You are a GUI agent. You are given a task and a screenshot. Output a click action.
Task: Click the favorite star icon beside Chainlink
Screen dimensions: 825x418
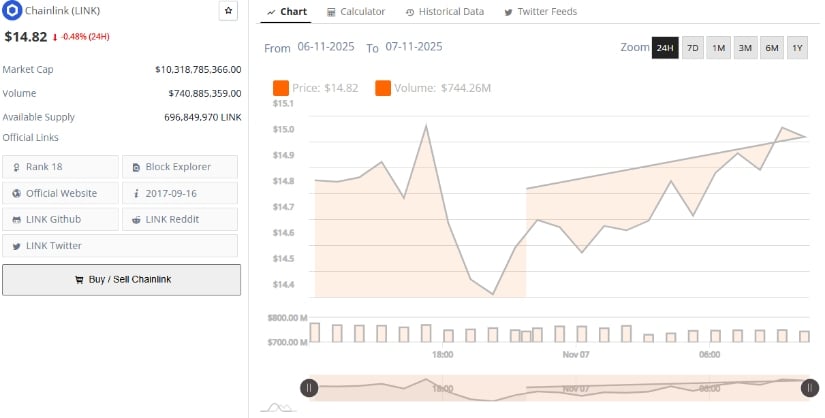[x=228, y=11]
